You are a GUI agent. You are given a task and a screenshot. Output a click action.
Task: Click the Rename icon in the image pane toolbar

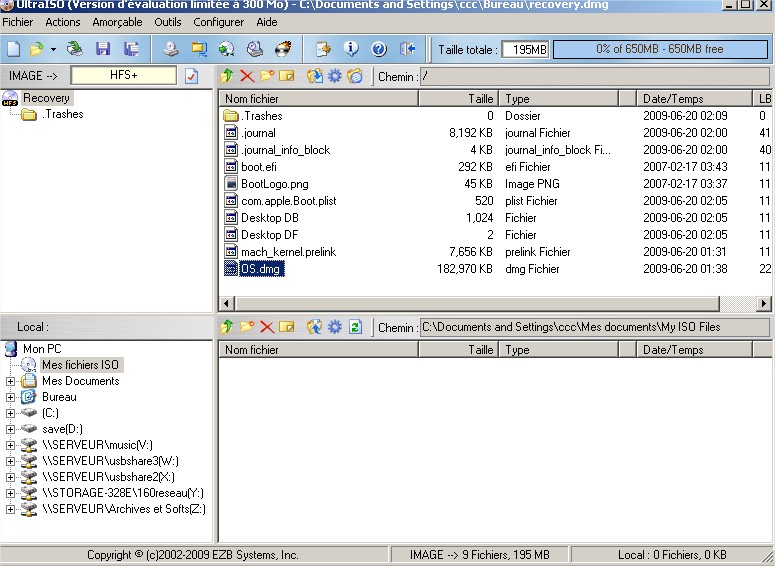(287, 76)
